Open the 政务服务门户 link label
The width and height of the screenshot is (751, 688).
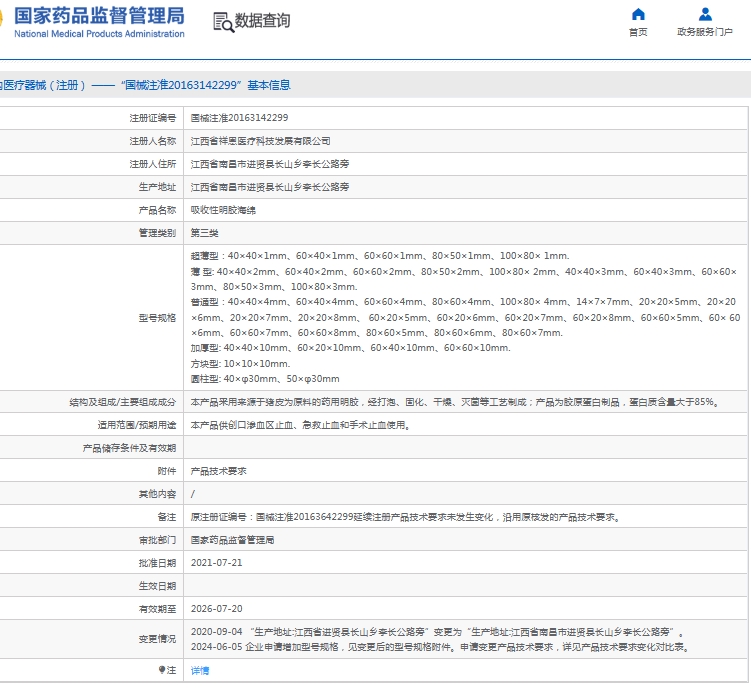705,32
